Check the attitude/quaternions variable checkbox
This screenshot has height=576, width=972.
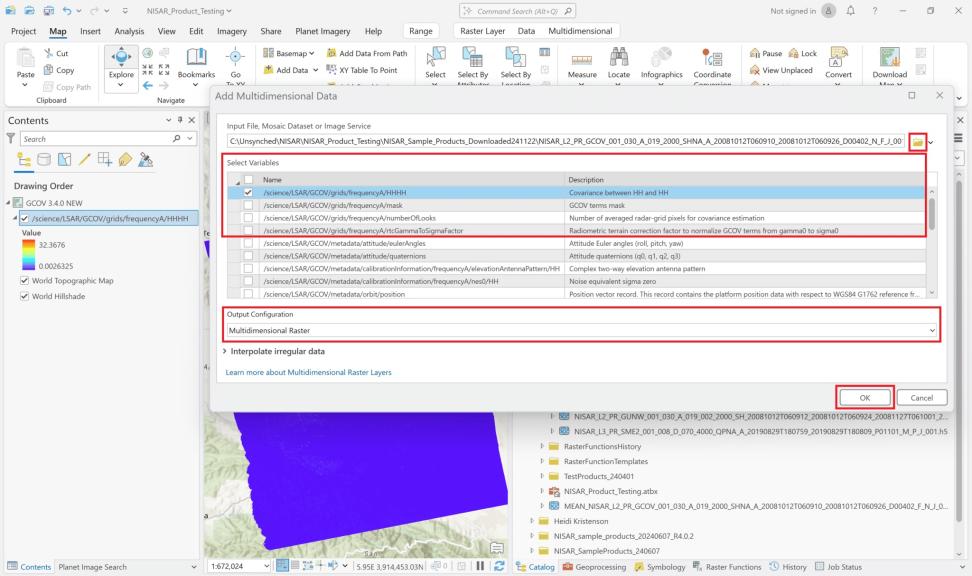tap(248, 256)
